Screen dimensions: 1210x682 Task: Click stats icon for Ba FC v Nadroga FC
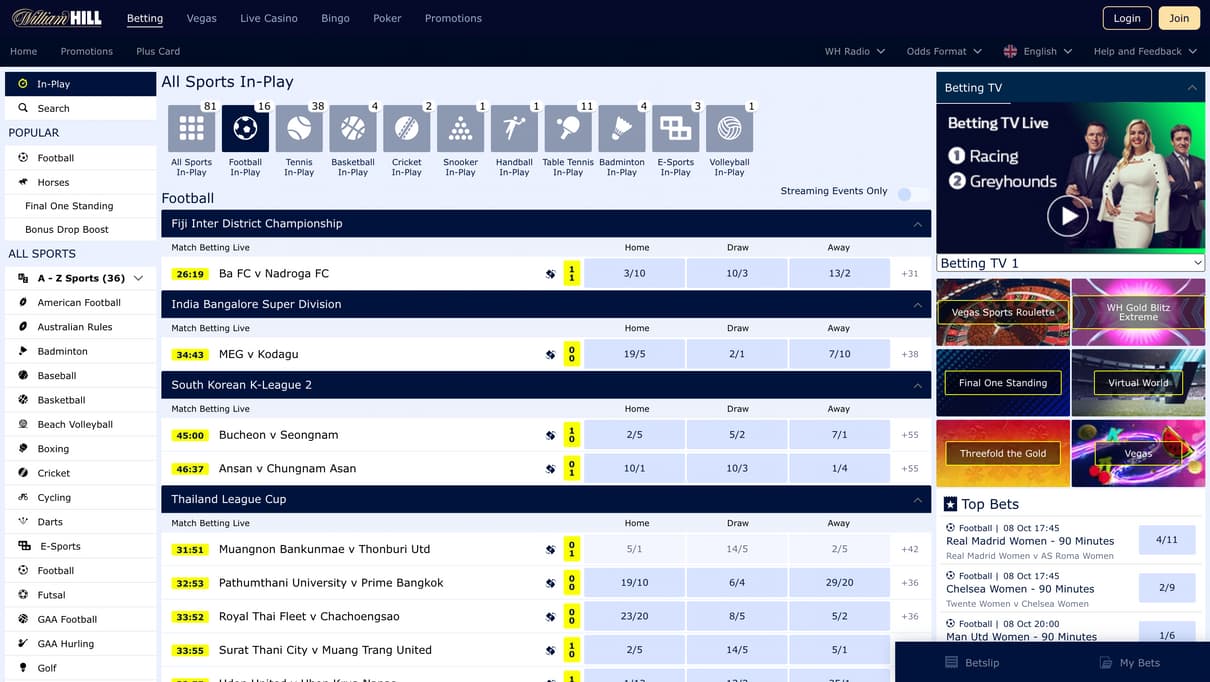tap(550, 274)
